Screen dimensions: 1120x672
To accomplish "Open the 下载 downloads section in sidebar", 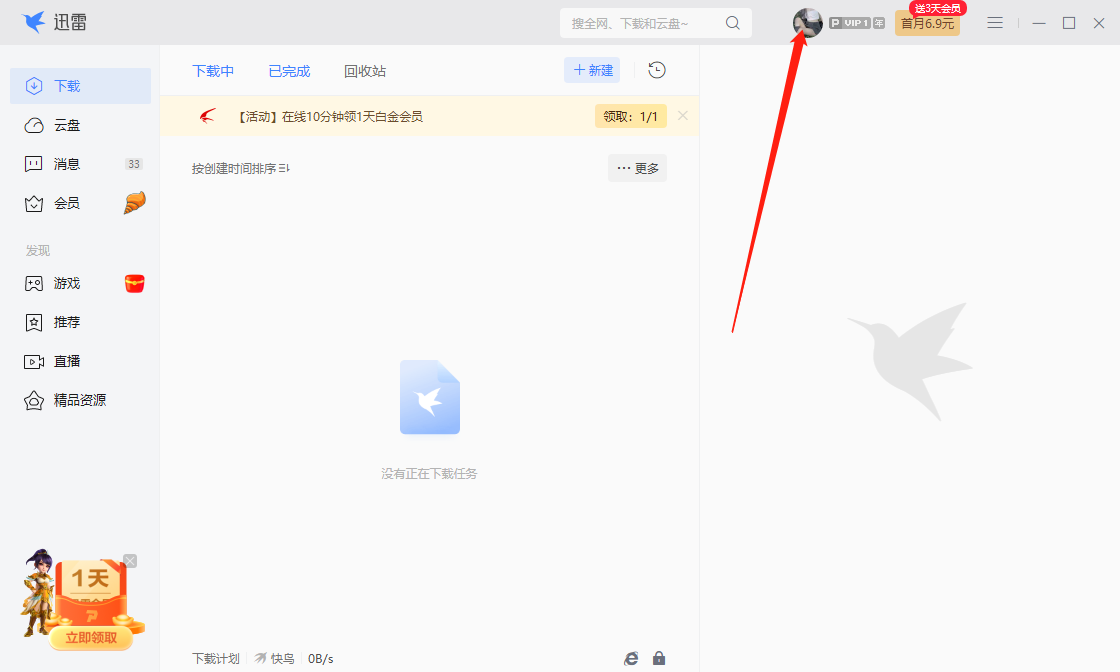I will click(62, 85).
